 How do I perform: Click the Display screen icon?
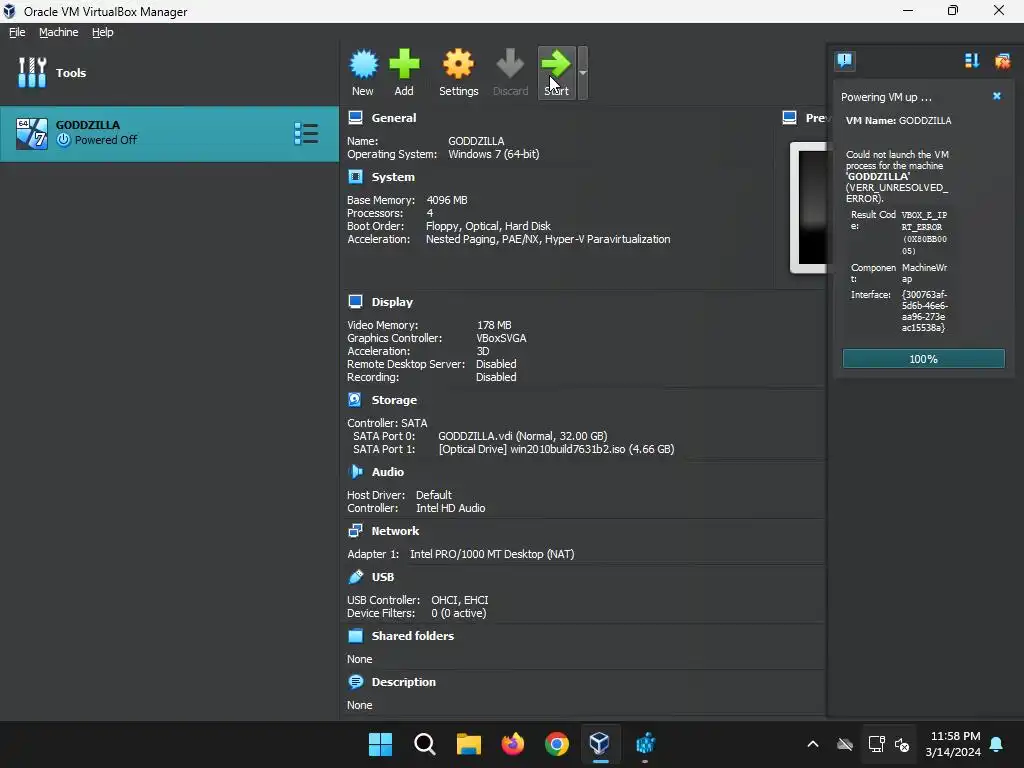pos(355,301)
